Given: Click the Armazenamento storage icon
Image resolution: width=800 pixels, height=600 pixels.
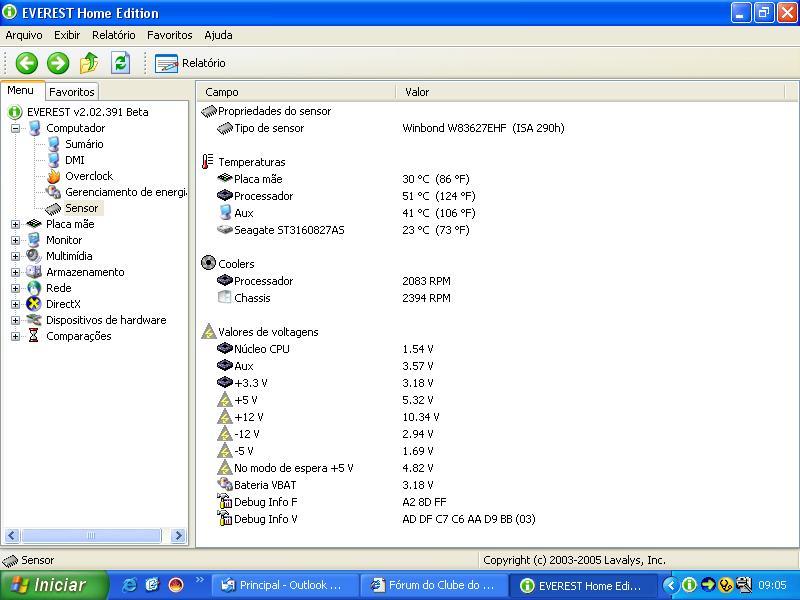Looking at the screenshot, I should 34,272.
